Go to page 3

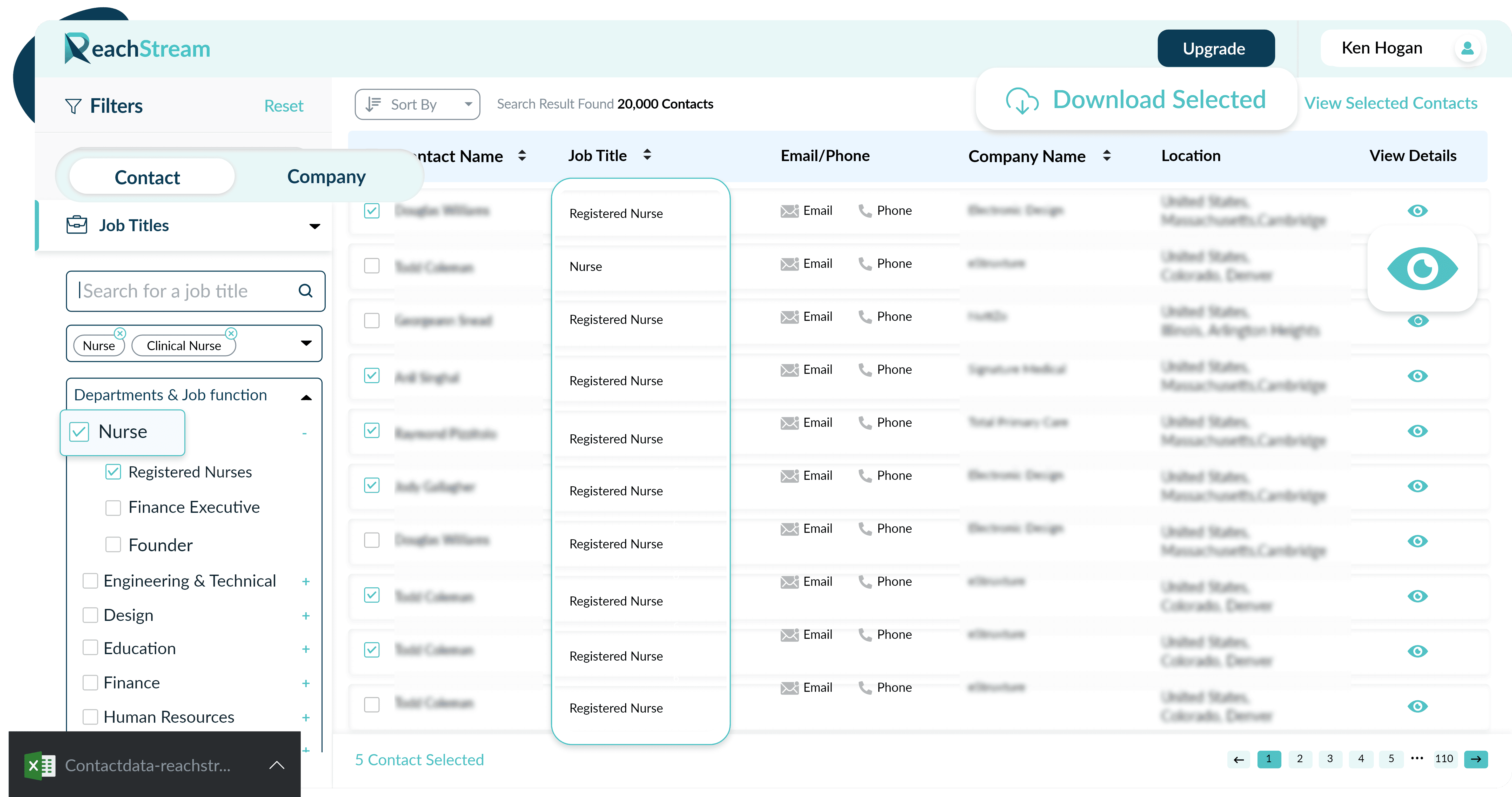(1330, 759)
